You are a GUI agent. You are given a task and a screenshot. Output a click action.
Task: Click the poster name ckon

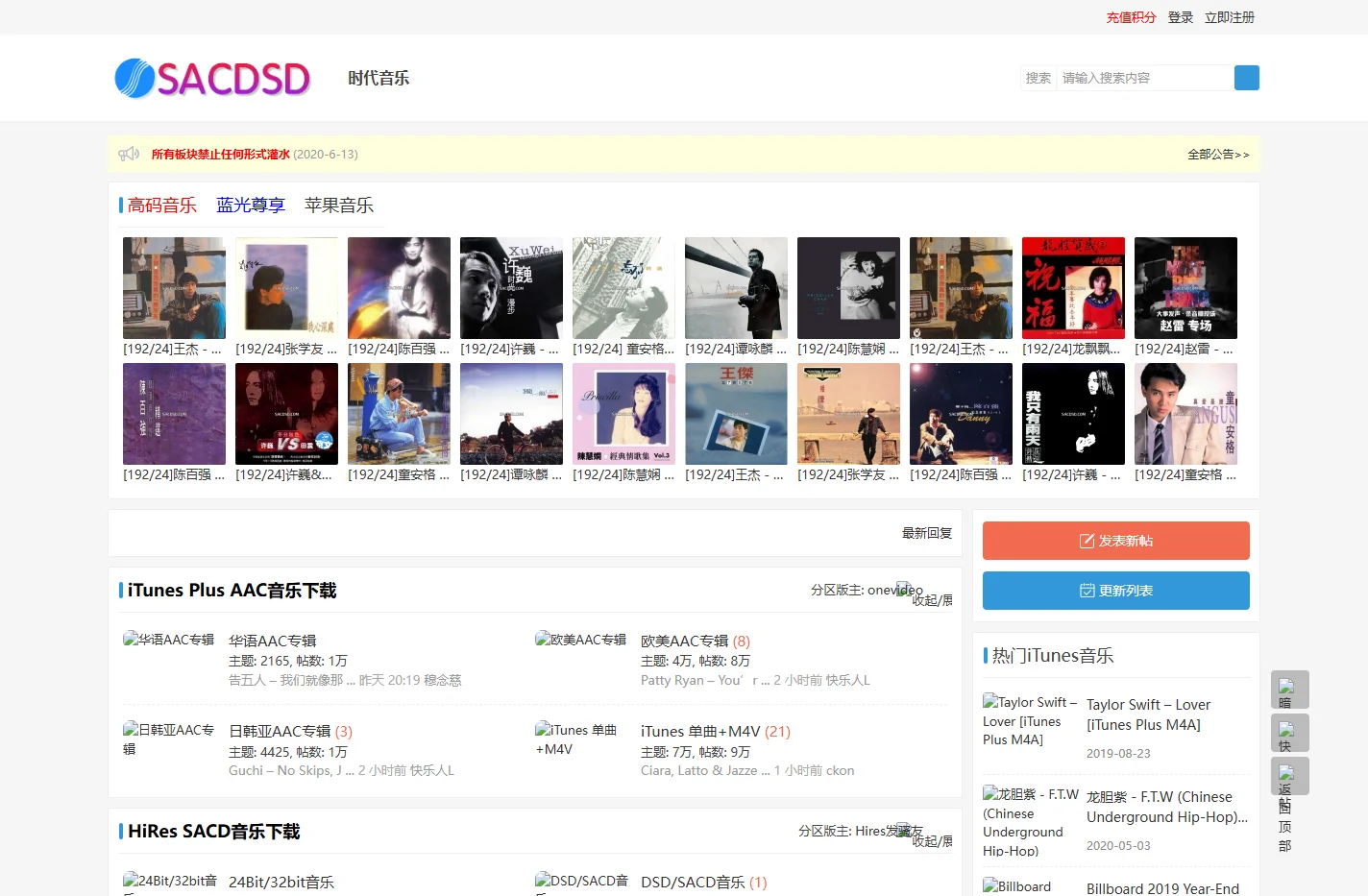click(x=840, y=770)
